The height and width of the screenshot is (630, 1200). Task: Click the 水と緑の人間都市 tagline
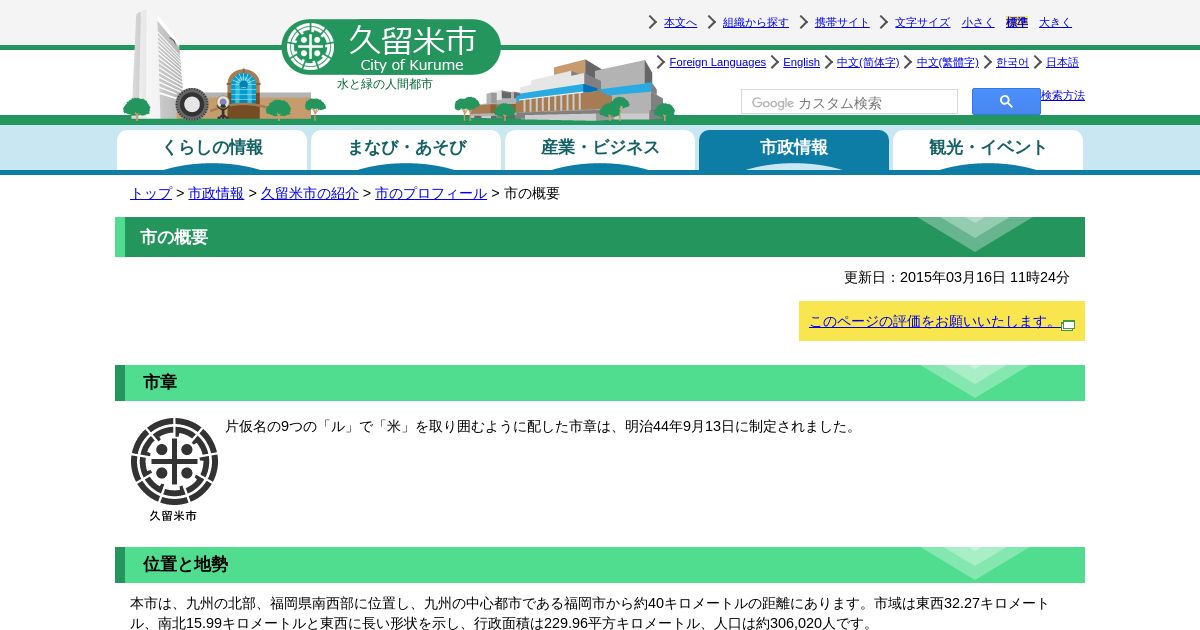385,85
